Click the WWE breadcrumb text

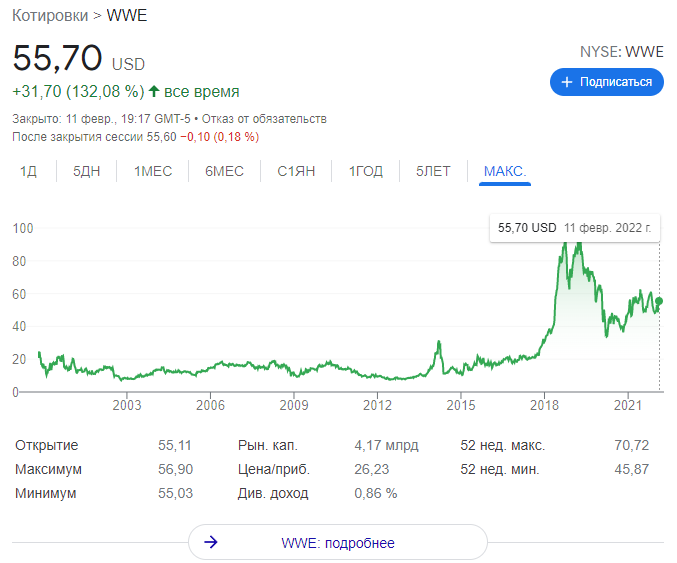[x=127, y=16]
